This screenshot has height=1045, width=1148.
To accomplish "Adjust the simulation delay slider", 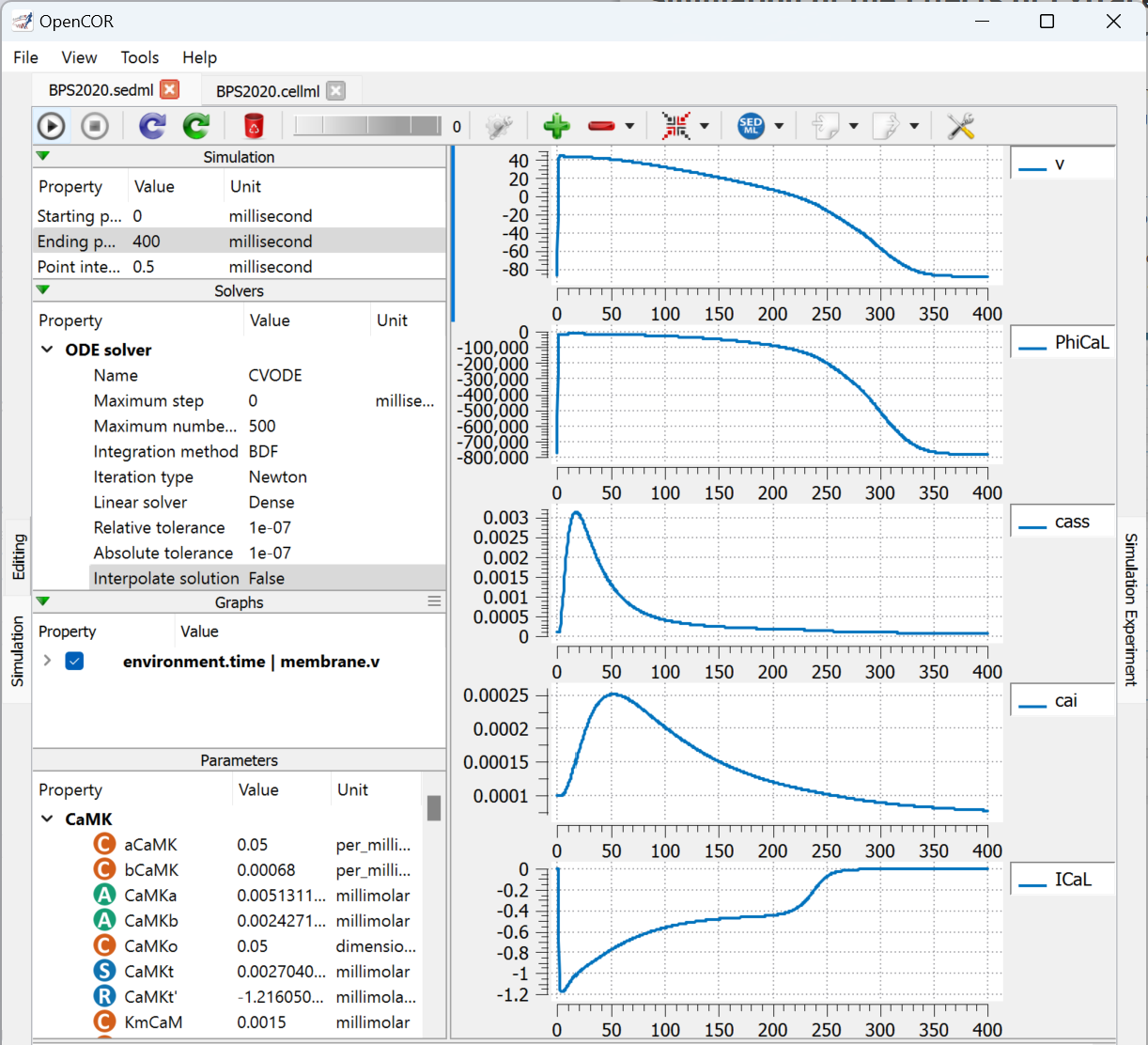I will pos(366,125).
